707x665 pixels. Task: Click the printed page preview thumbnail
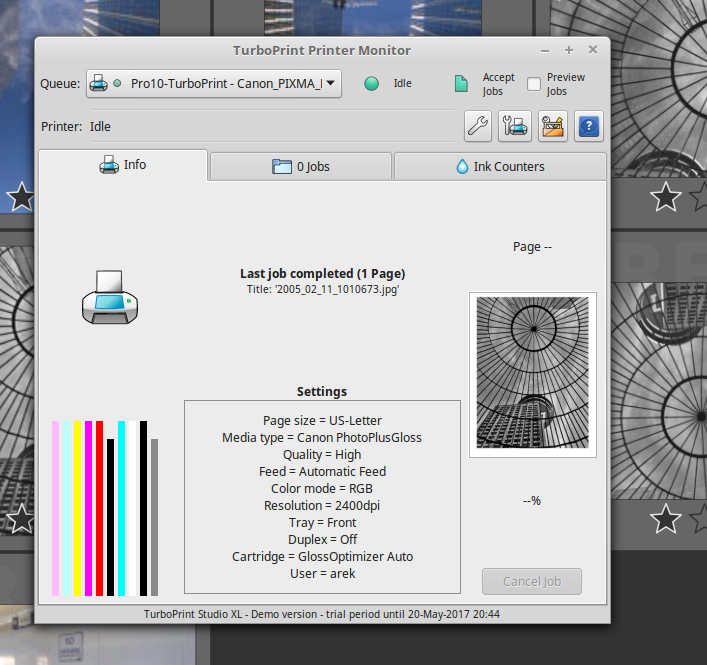pos(532,375)
